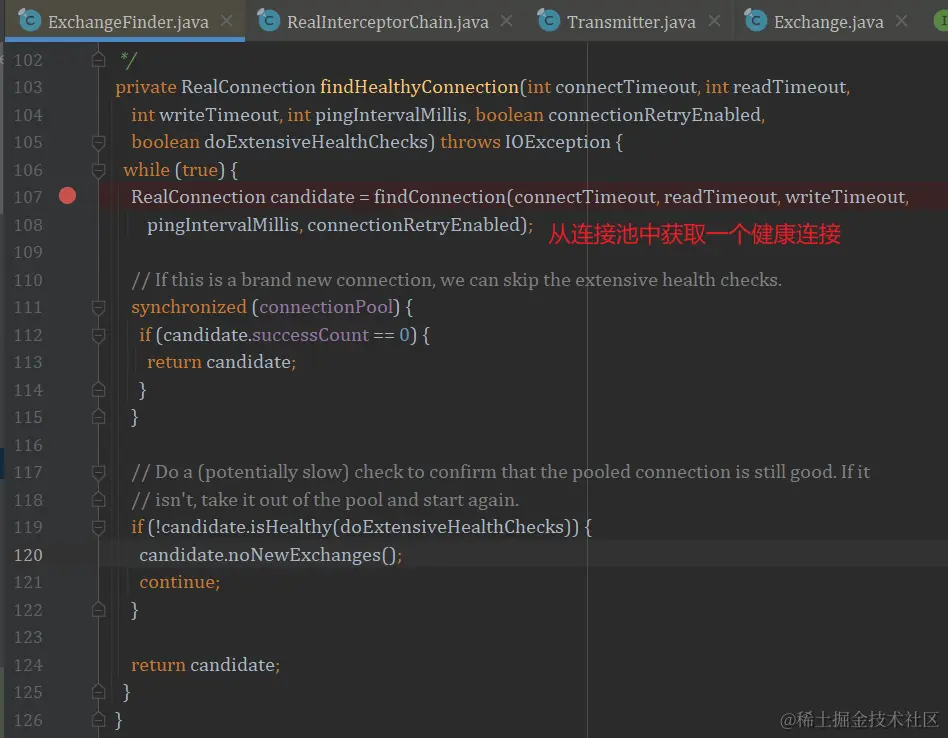Image resolution: width=948 pixels, height=738 pixels.
Task: Close the RealInterceptorChain.java tab
Action: click(x=507, y=21)
